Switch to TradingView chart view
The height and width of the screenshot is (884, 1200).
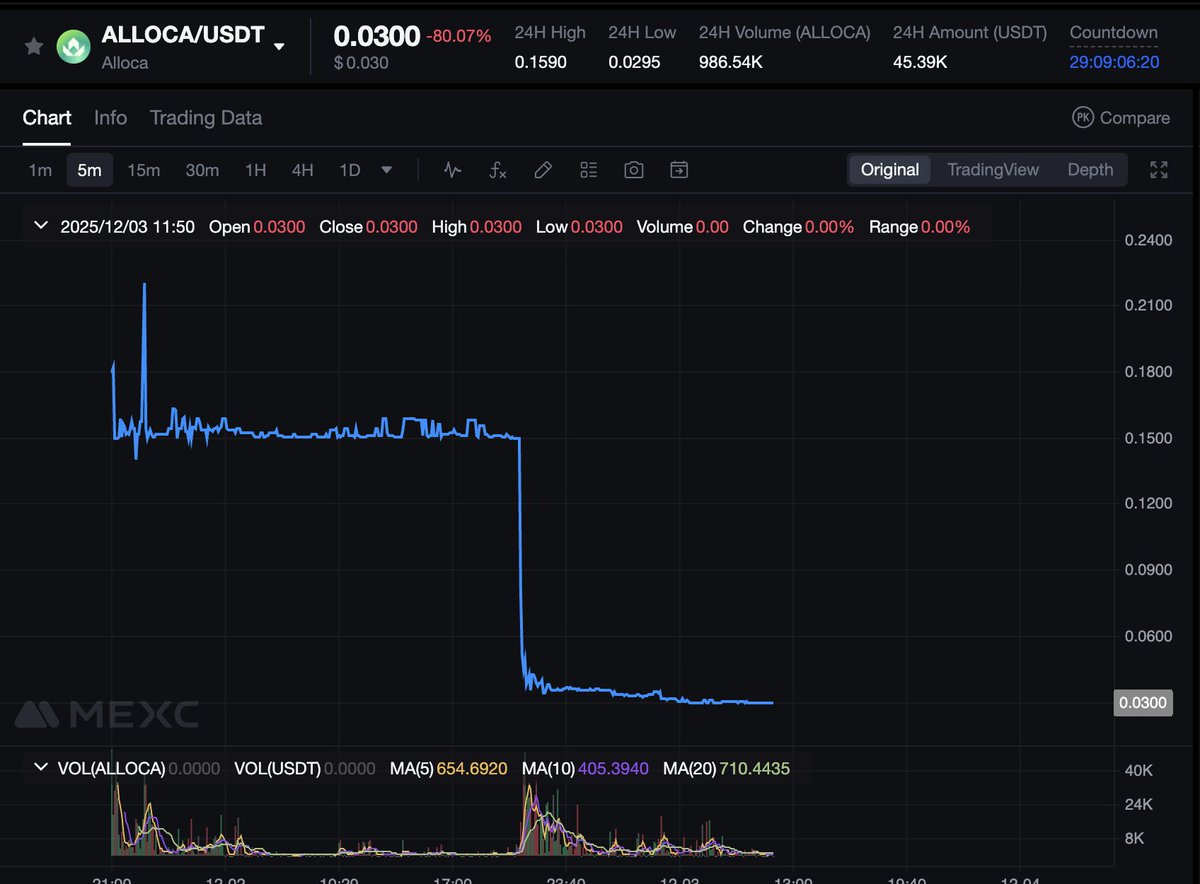tap(993, 170)
